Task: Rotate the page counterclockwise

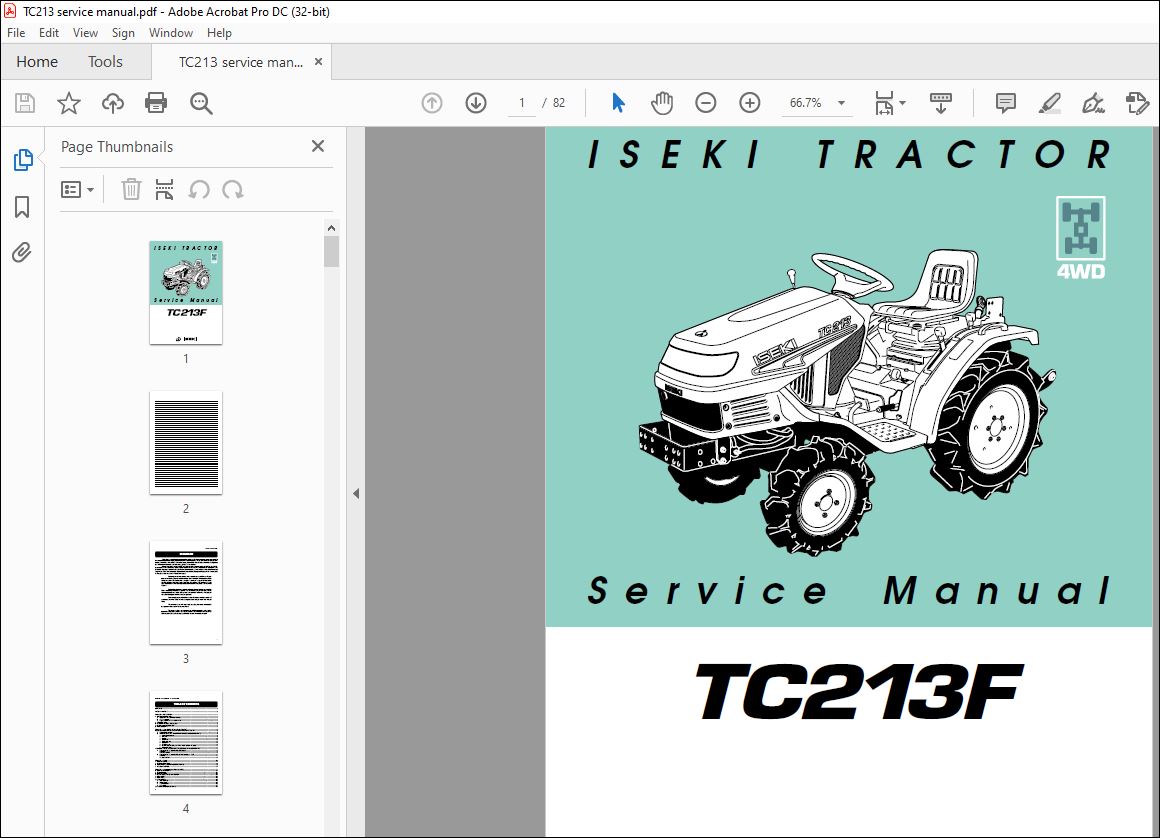Action: click(199, 189)
